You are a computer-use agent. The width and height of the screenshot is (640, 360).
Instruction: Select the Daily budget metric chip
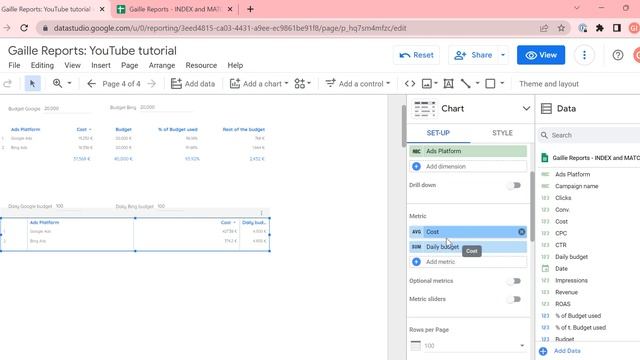click(x=468, y=247)
